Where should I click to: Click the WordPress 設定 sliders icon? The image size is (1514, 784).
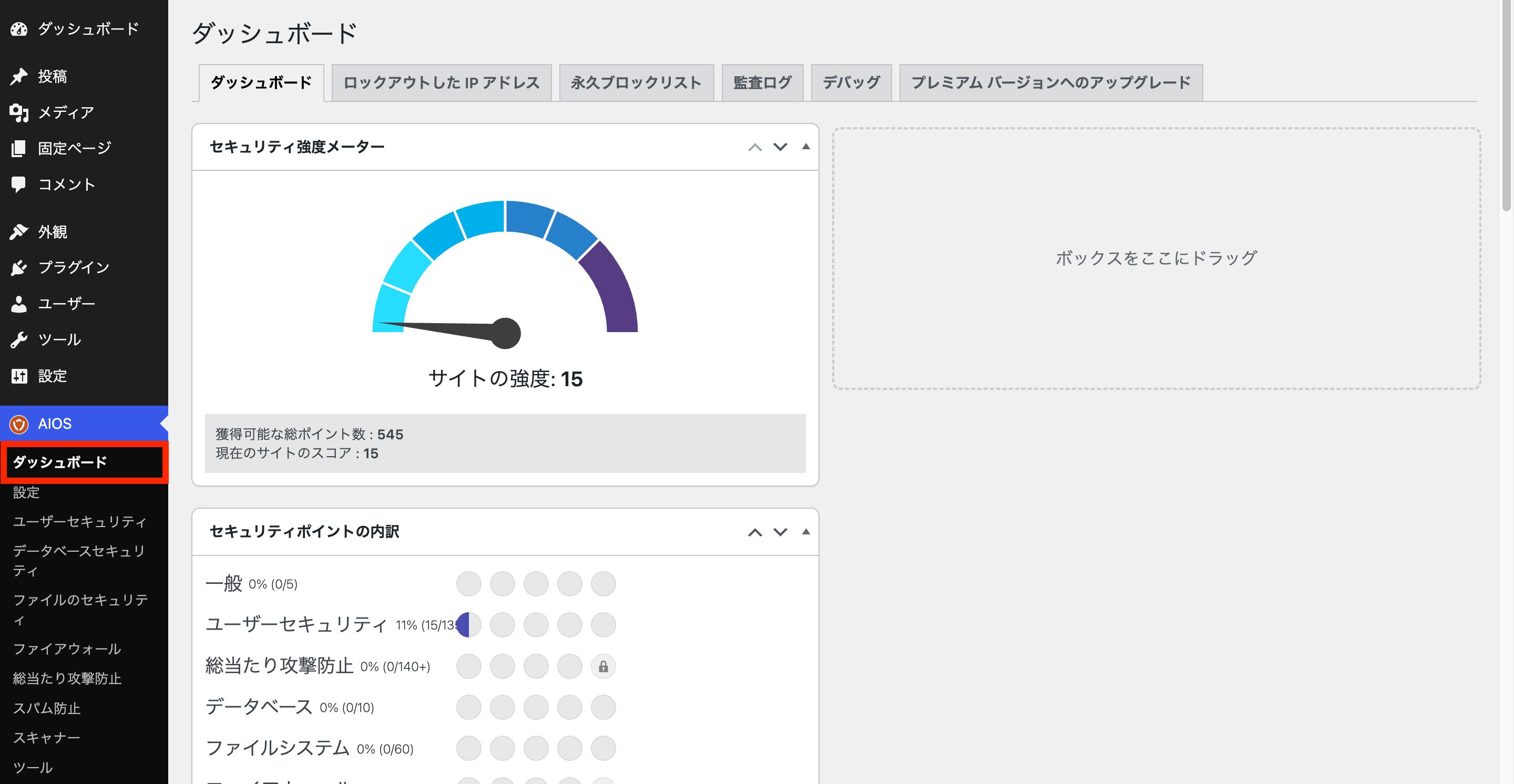19,376
